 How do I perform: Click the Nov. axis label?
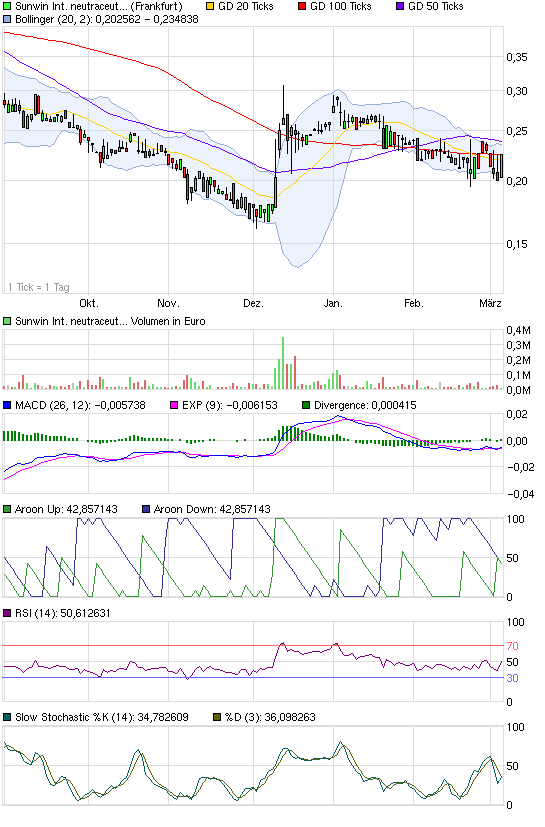[168, 303]
